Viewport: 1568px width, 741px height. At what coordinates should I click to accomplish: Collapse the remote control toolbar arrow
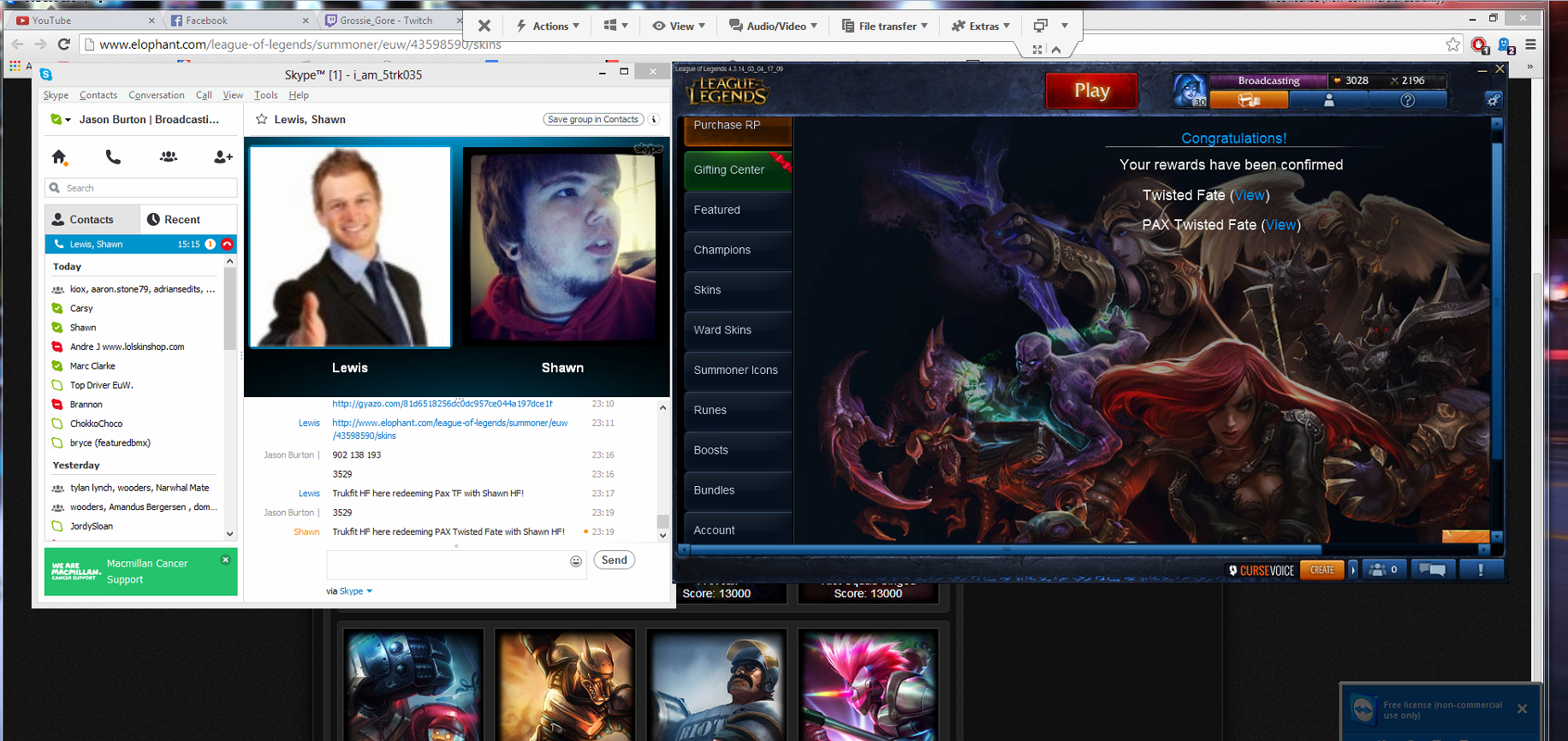pyautogui.click(x=1056, y=50)
